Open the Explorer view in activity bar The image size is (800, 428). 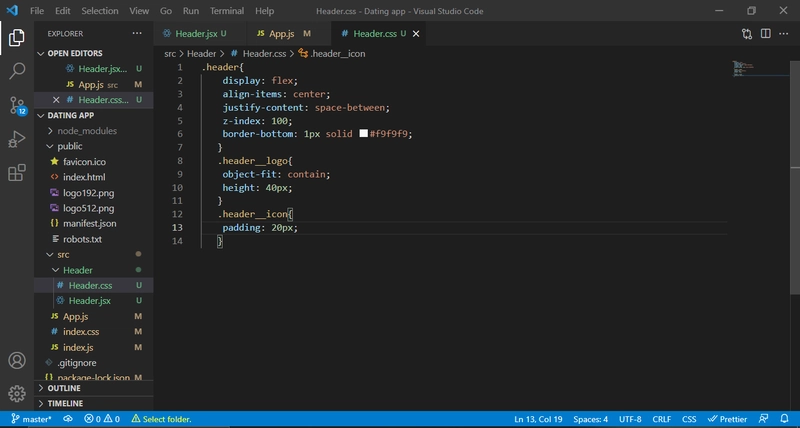16,38
